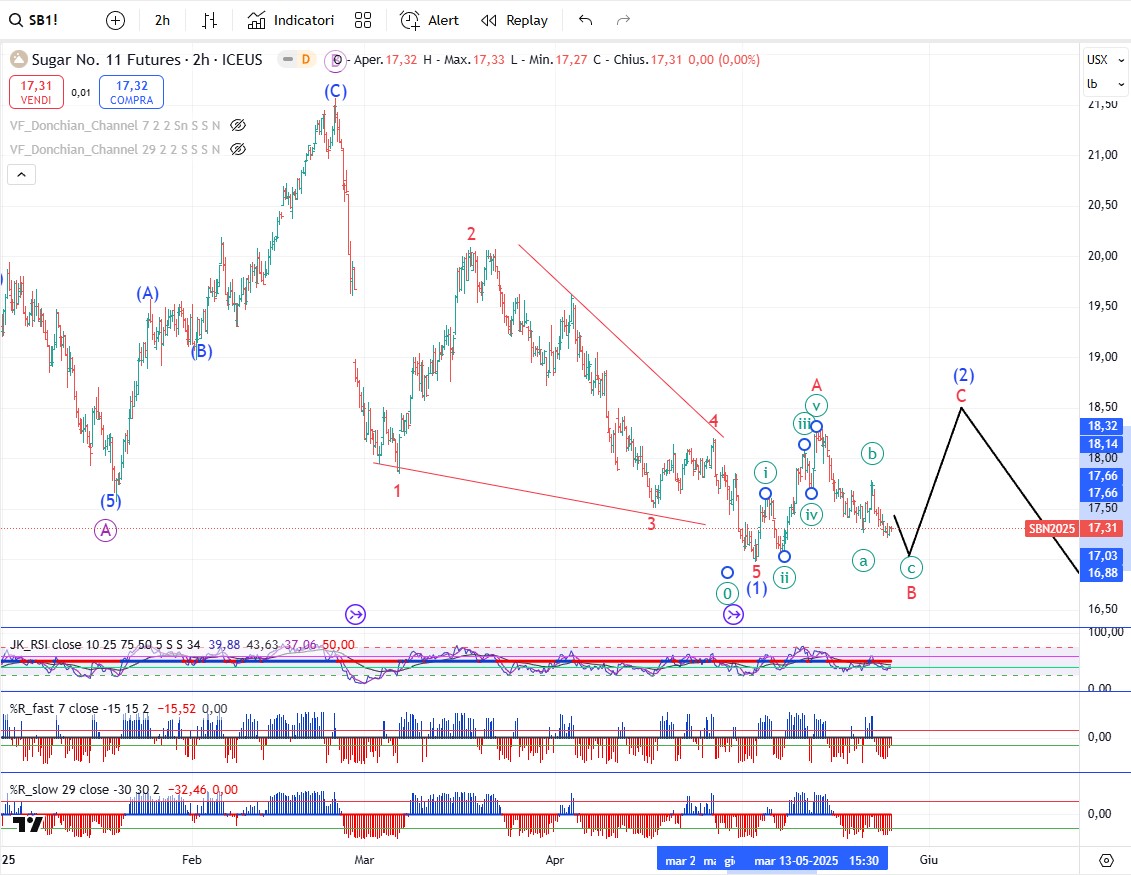Start bar Replay mode
Image resolution: width=1131 pixels, height=875 pixels.
coord(514,20)
